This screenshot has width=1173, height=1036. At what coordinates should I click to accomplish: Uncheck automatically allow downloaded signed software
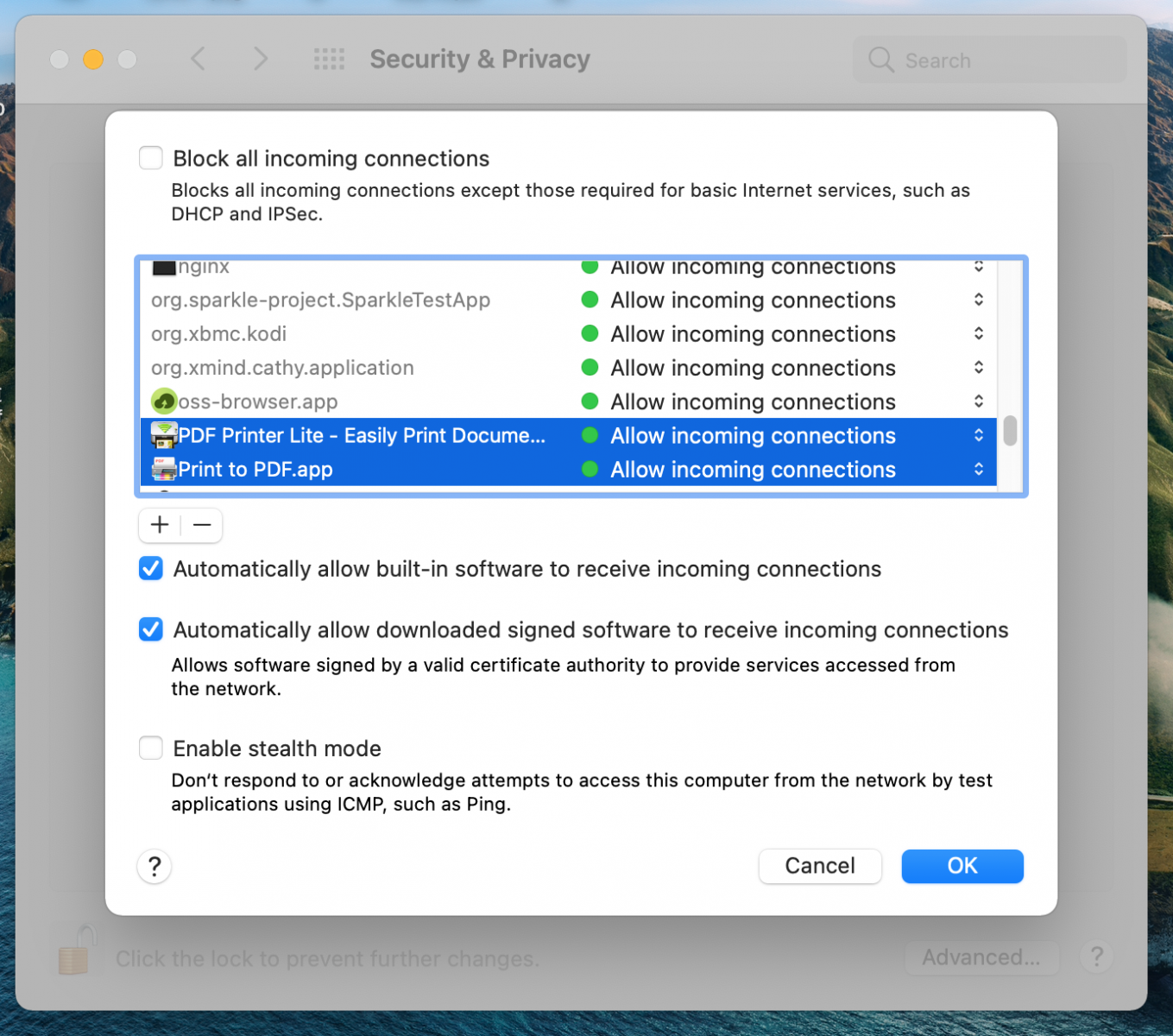tap(151, 629)
